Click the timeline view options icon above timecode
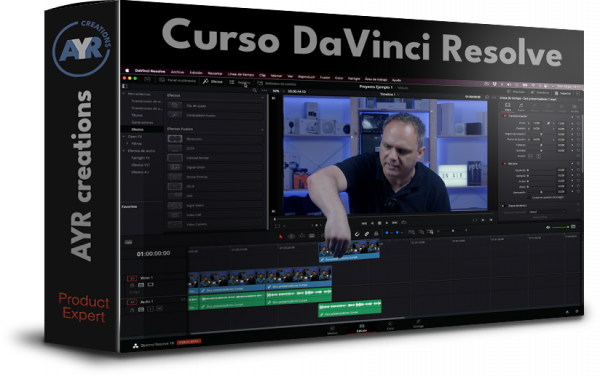The image size is (600, 376). coord(129,242)
